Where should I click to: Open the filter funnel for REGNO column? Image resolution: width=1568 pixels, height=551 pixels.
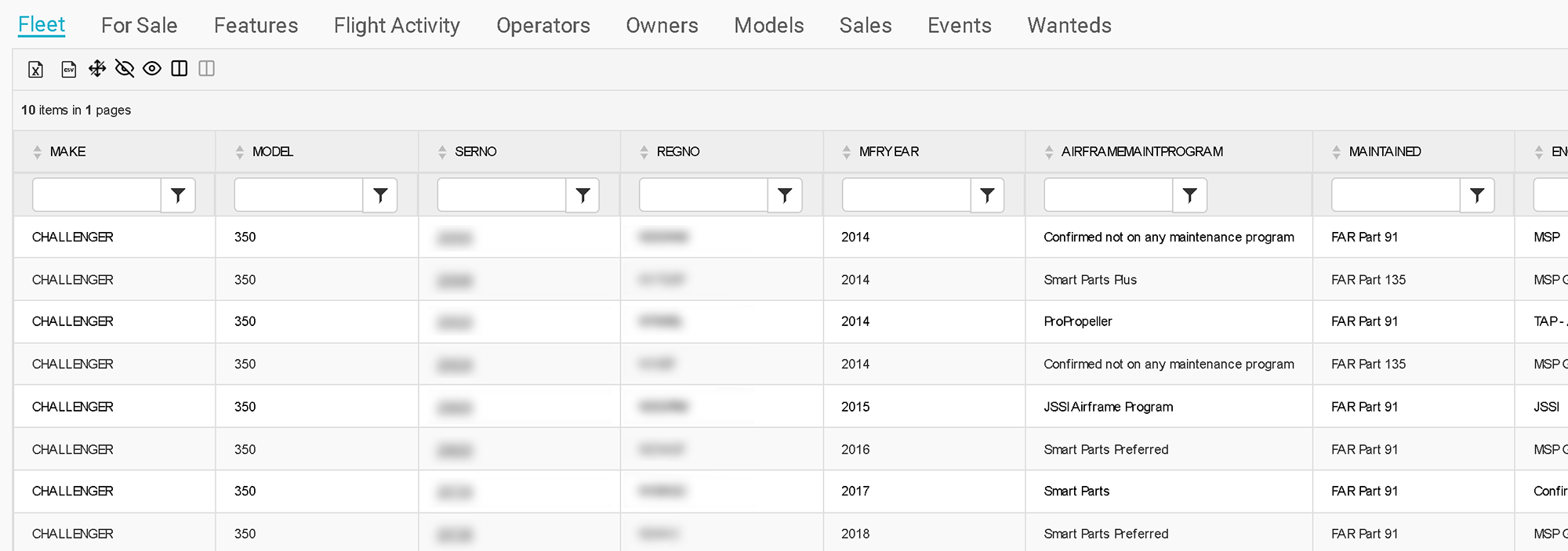click(x=785, y=195)
